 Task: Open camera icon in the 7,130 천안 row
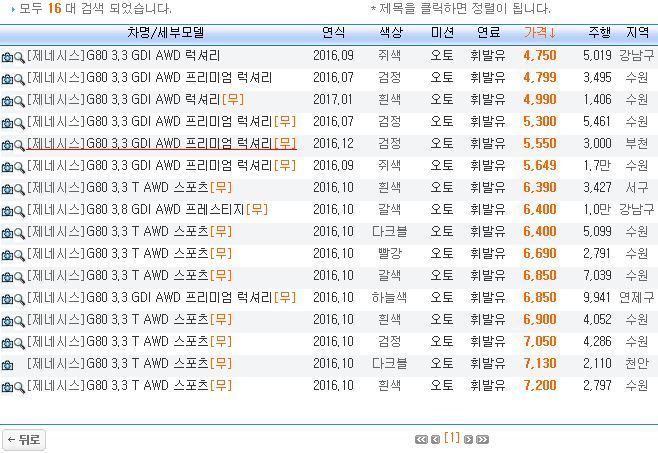click(x=7, y=365)
